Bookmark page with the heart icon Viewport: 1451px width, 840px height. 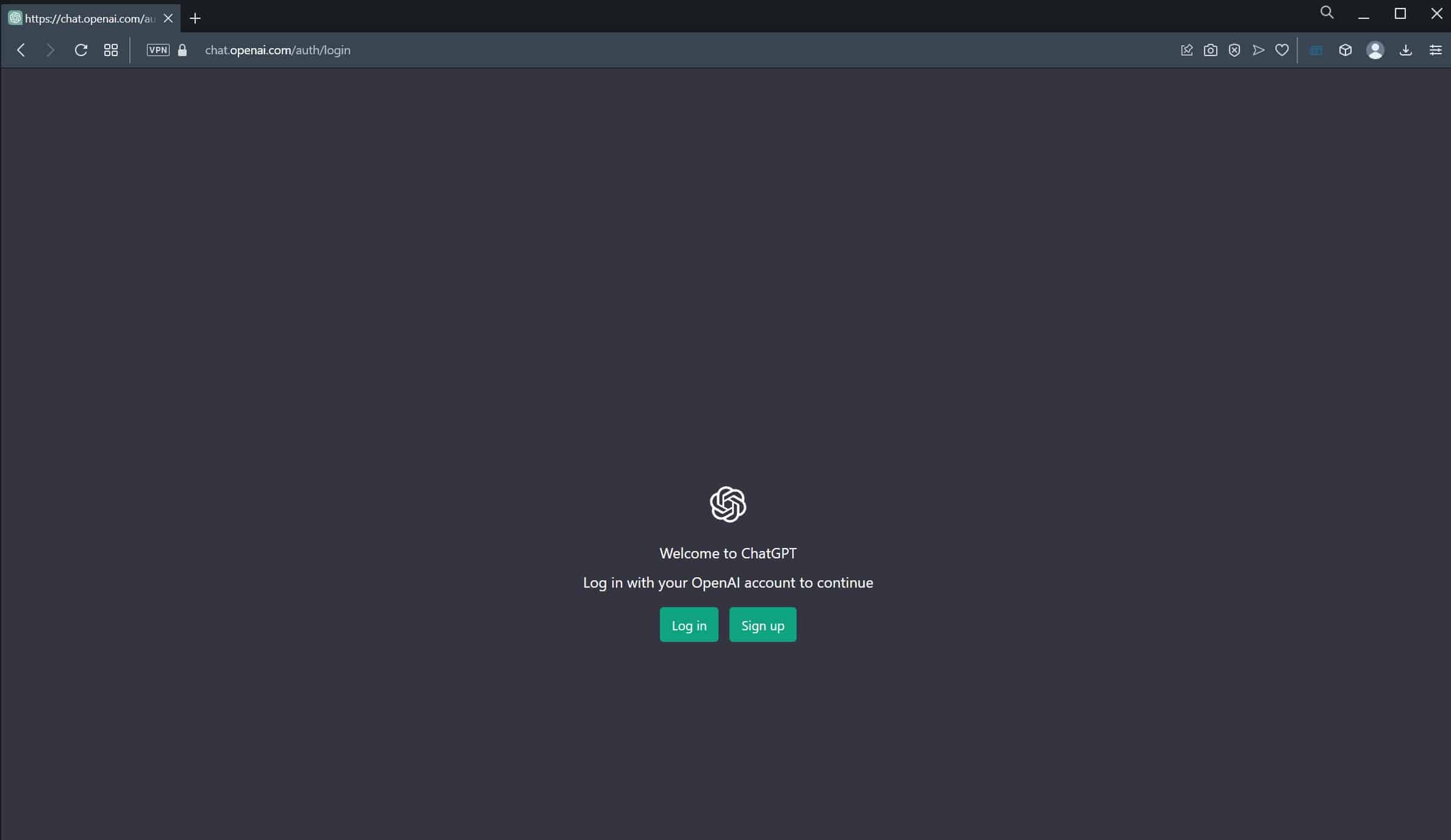coord(1282,50)
